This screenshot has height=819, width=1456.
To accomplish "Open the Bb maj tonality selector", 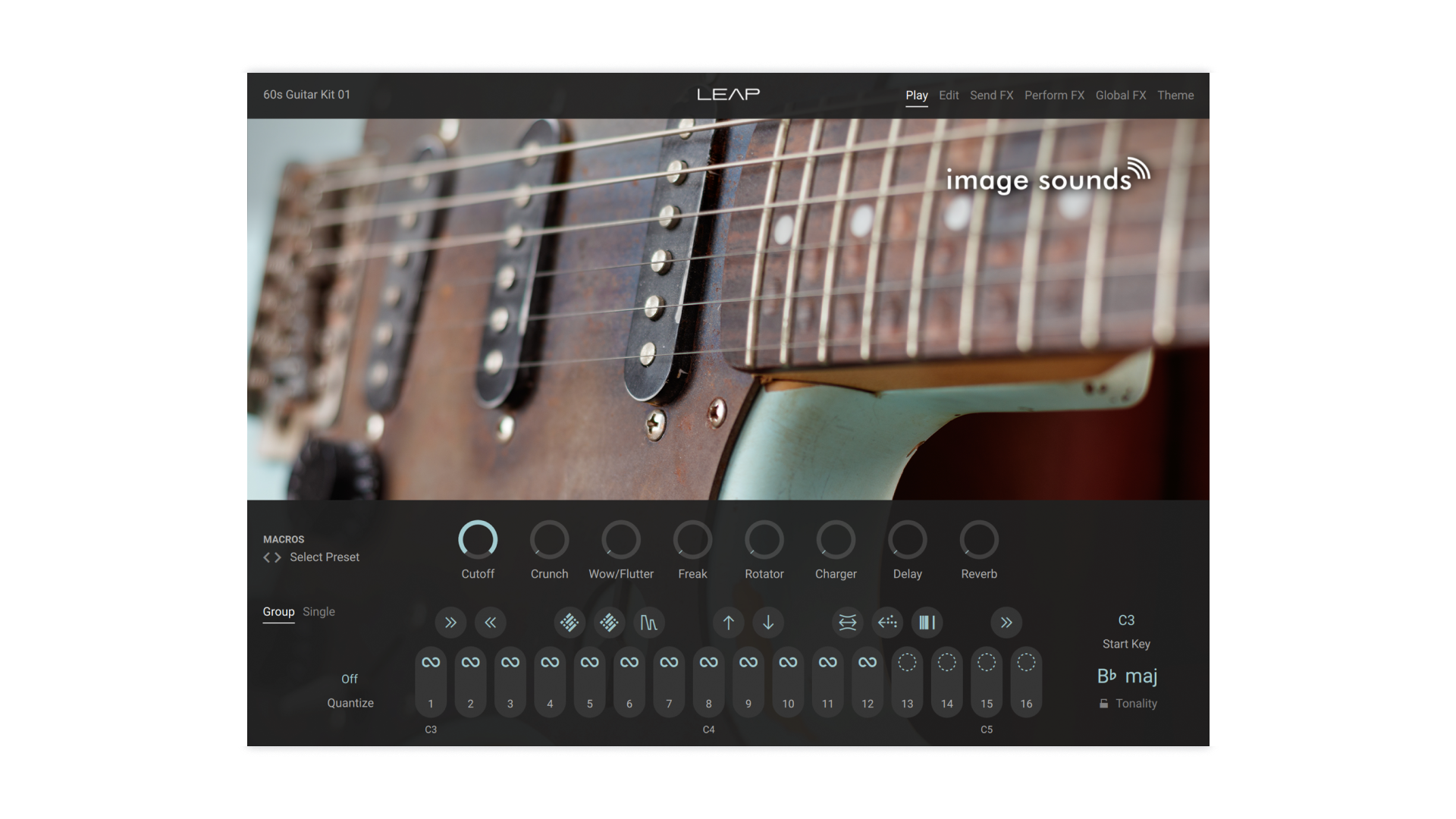I will [x=1128, y=676].
